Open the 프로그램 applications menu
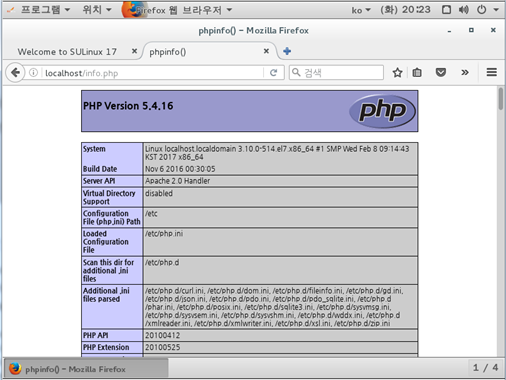Viewport: 506px width, 380px height. click(x=45, y=10)
